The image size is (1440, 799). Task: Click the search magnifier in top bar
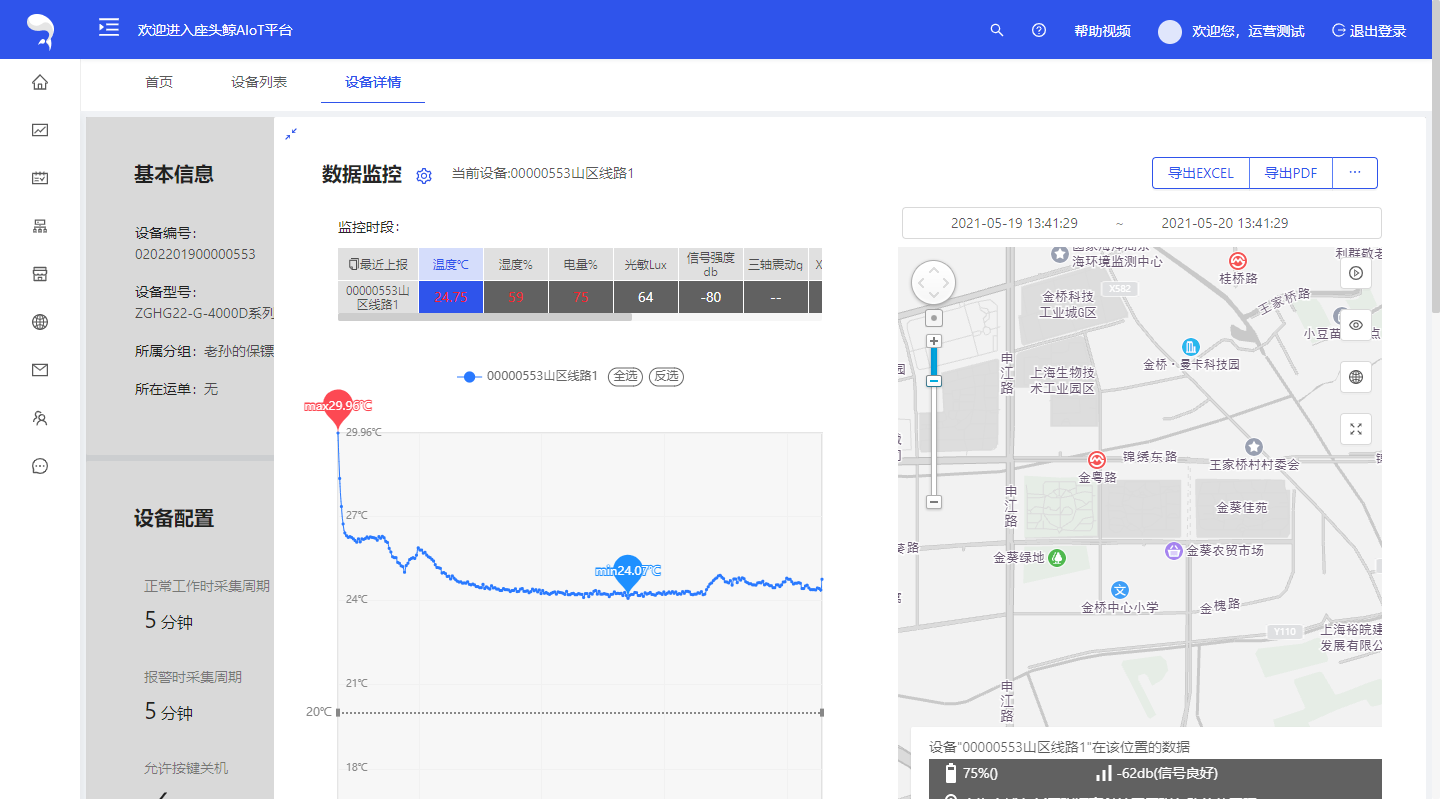996,30
